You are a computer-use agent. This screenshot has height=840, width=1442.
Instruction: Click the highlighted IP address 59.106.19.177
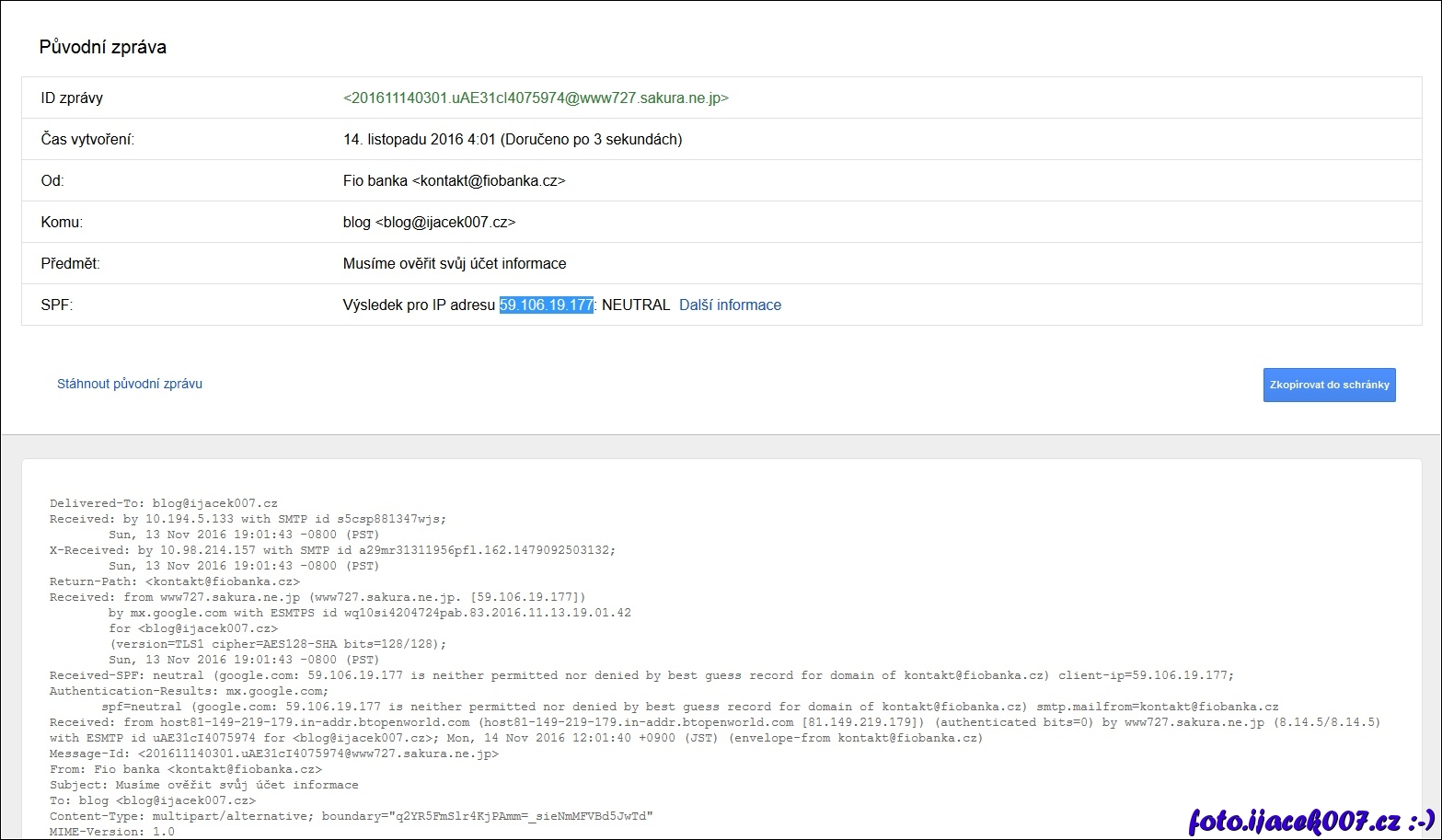(546, 305)
